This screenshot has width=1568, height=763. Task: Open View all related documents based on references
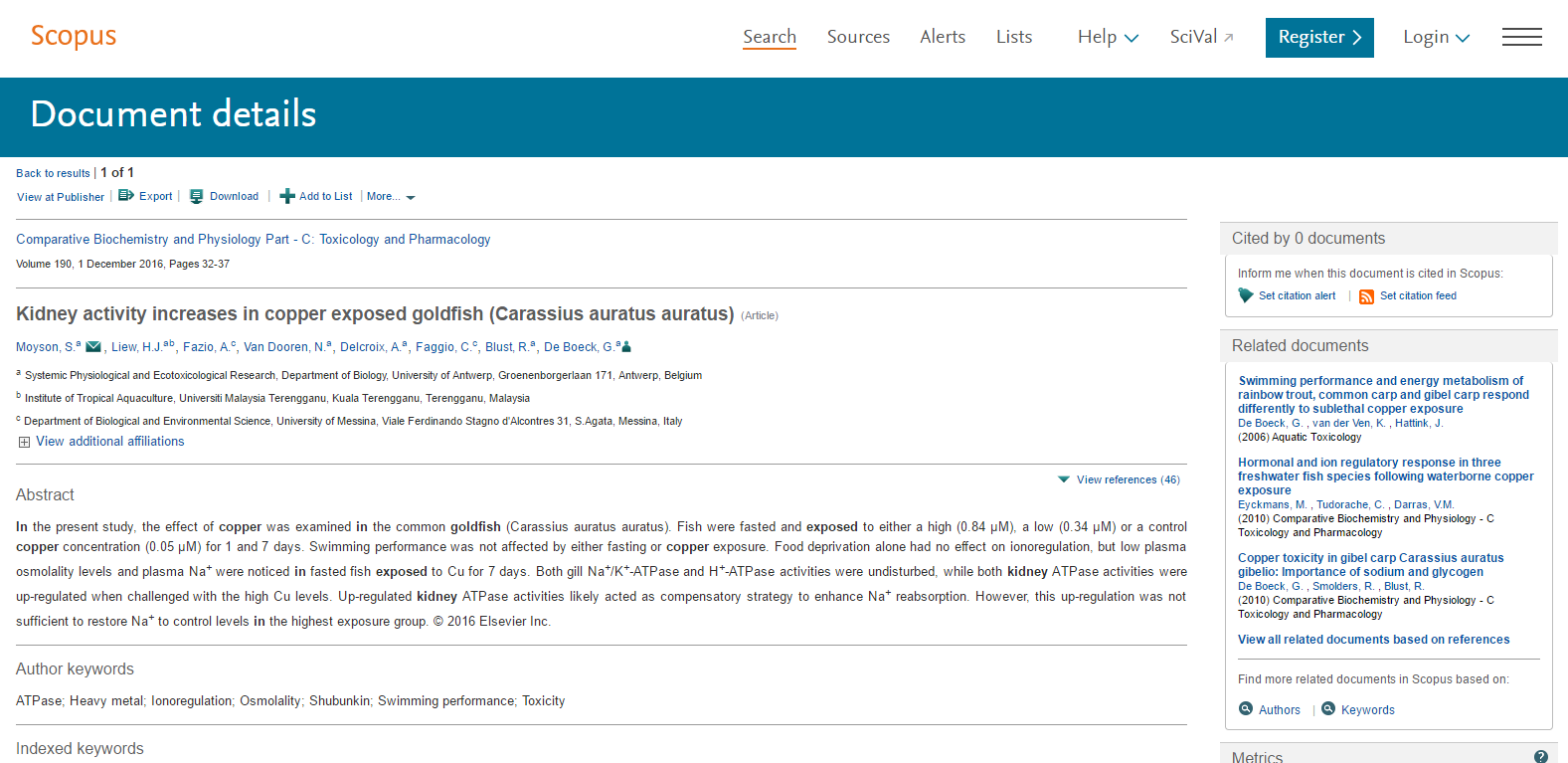(x=1373, y=640)
